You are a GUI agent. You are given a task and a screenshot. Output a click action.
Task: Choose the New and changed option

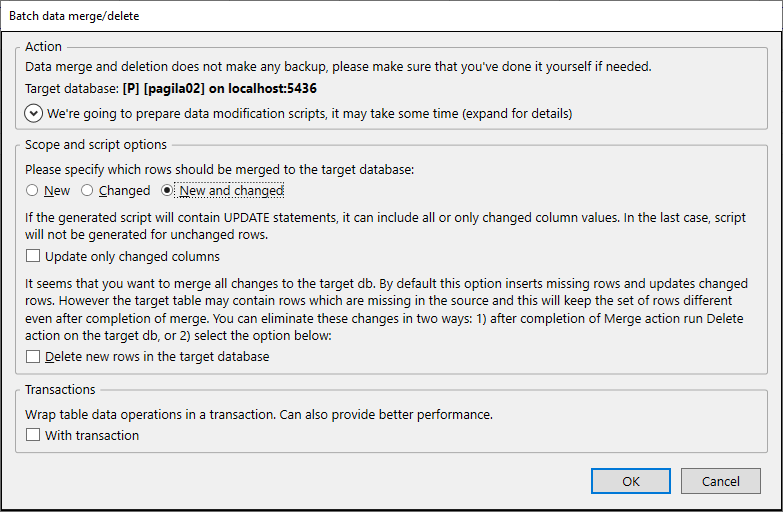167,190
